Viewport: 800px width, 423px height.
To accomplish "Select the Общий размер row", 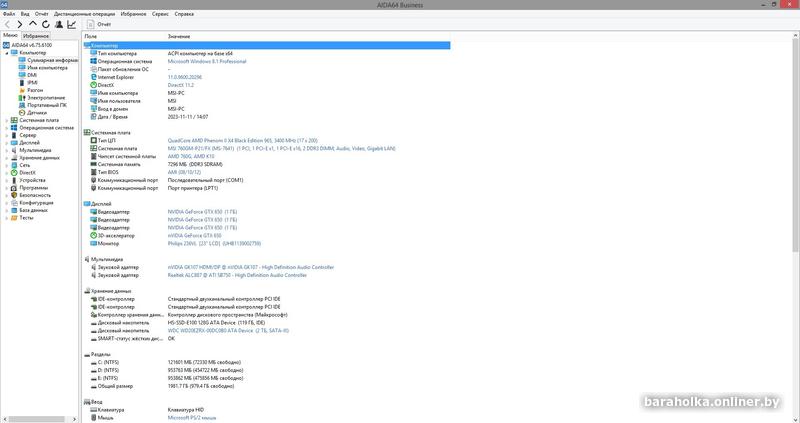I will coord(266,386).
